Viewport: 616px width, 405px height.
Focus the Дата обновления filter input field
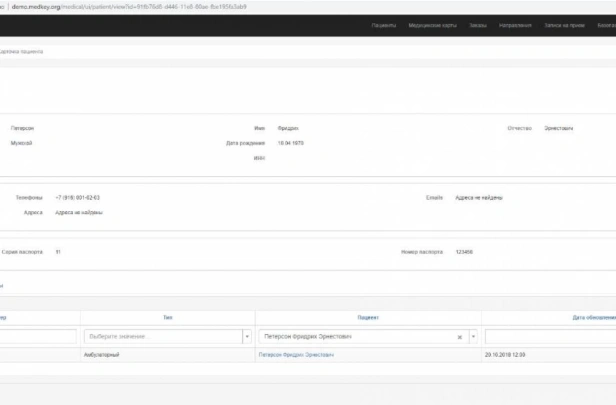tap(550, 337)
